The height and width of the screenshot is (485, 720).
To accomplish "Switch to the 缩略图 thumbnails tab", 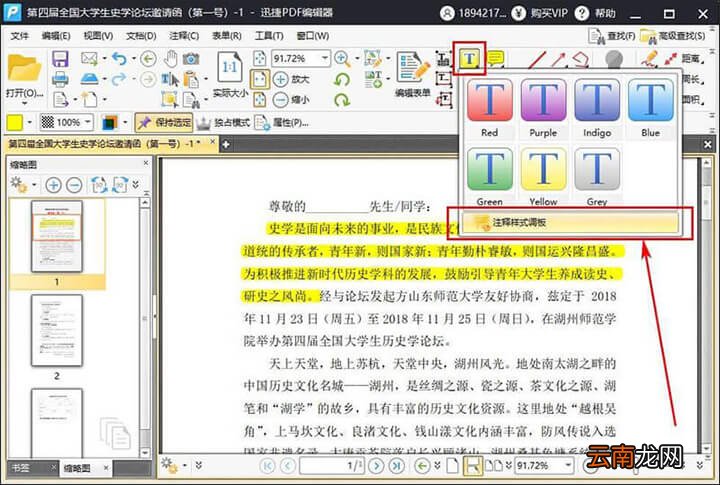I will (77, 468).
